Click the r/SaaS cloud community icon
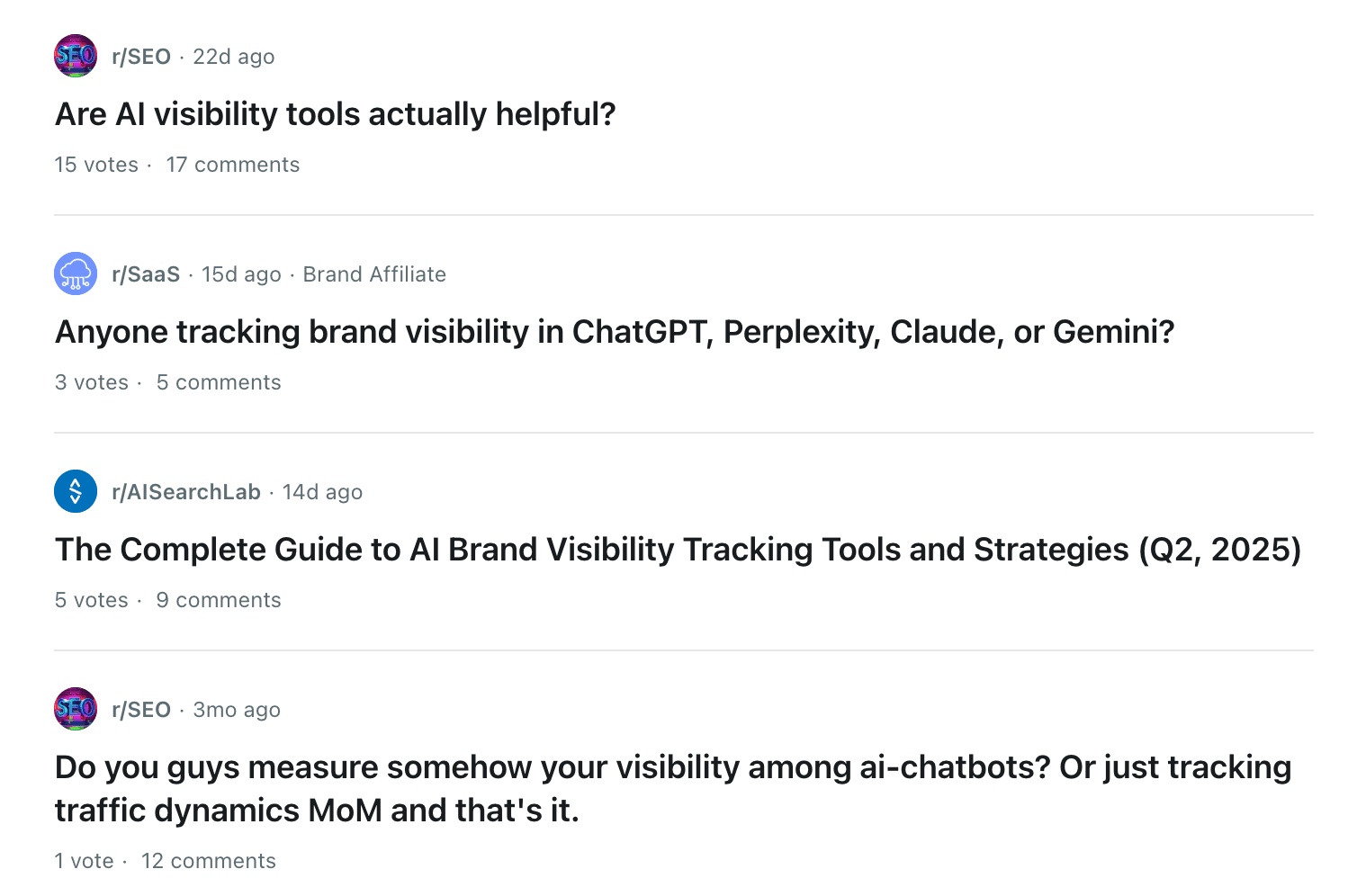Screen dimensions: 1357x896 (76, 273)
